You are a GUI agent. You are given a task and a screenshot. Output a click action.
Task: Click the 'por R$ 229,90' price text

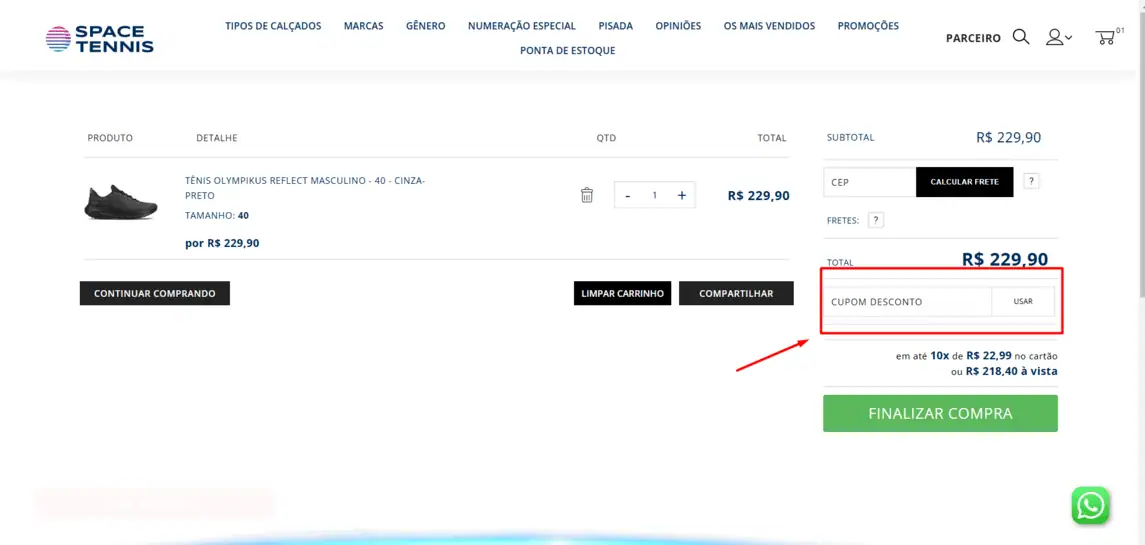tap(222, 243)
